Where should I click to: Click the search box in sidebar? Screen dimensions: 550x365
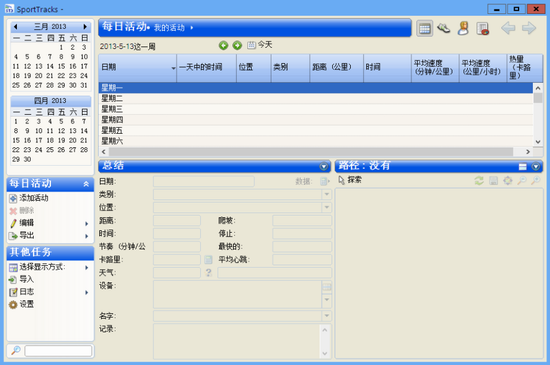point(58,351)
